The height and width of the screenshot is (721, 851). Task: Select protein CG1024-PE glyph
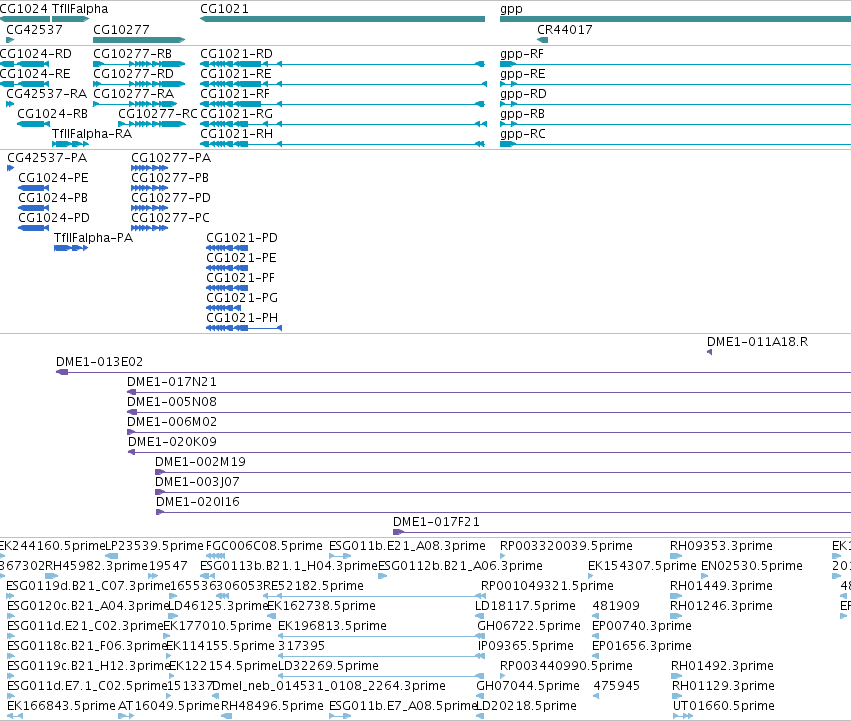tap(34, 188)
